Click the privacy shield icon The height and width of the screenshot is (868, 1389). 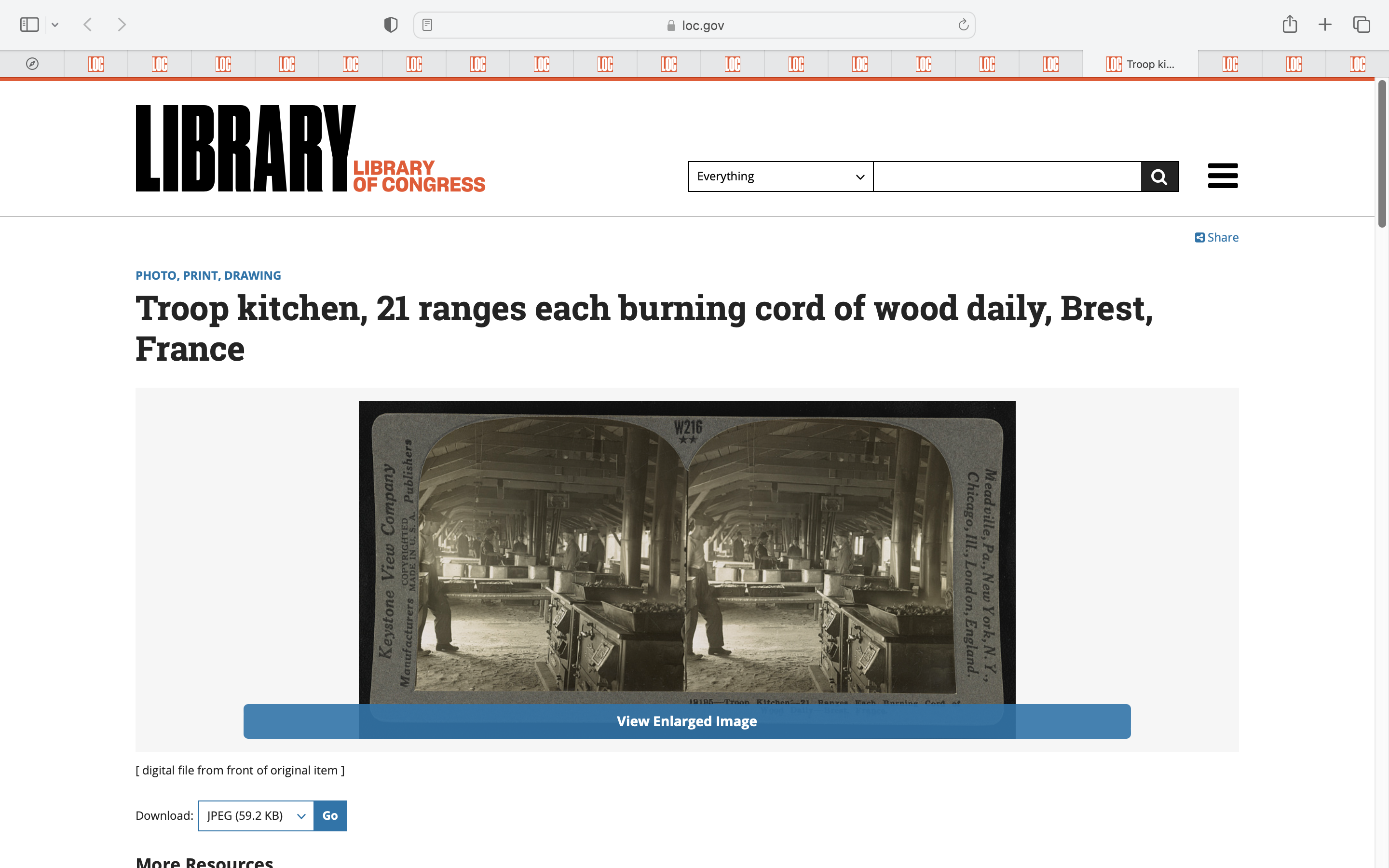point(391,25)
